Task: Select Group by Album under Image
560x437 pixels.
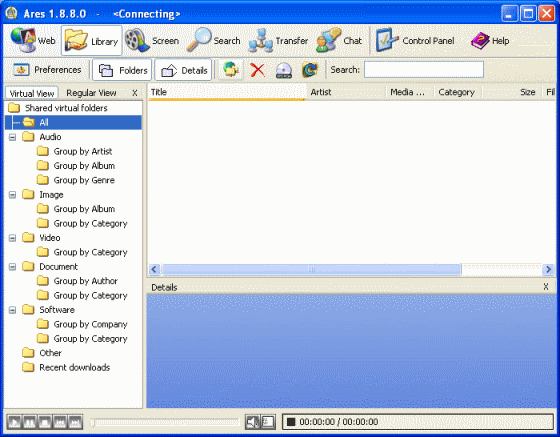Action: 76,209
